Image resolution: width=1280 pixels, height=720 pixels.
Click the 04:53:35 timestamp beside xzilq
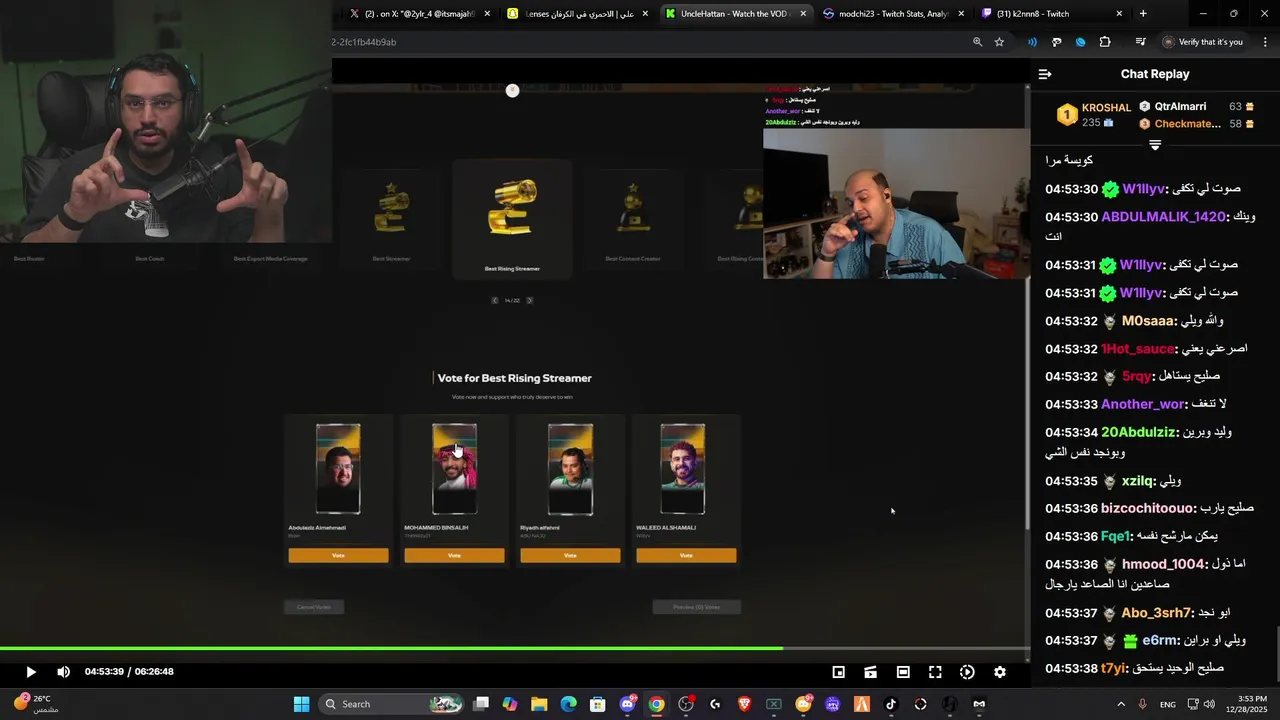click(1071, 481)
